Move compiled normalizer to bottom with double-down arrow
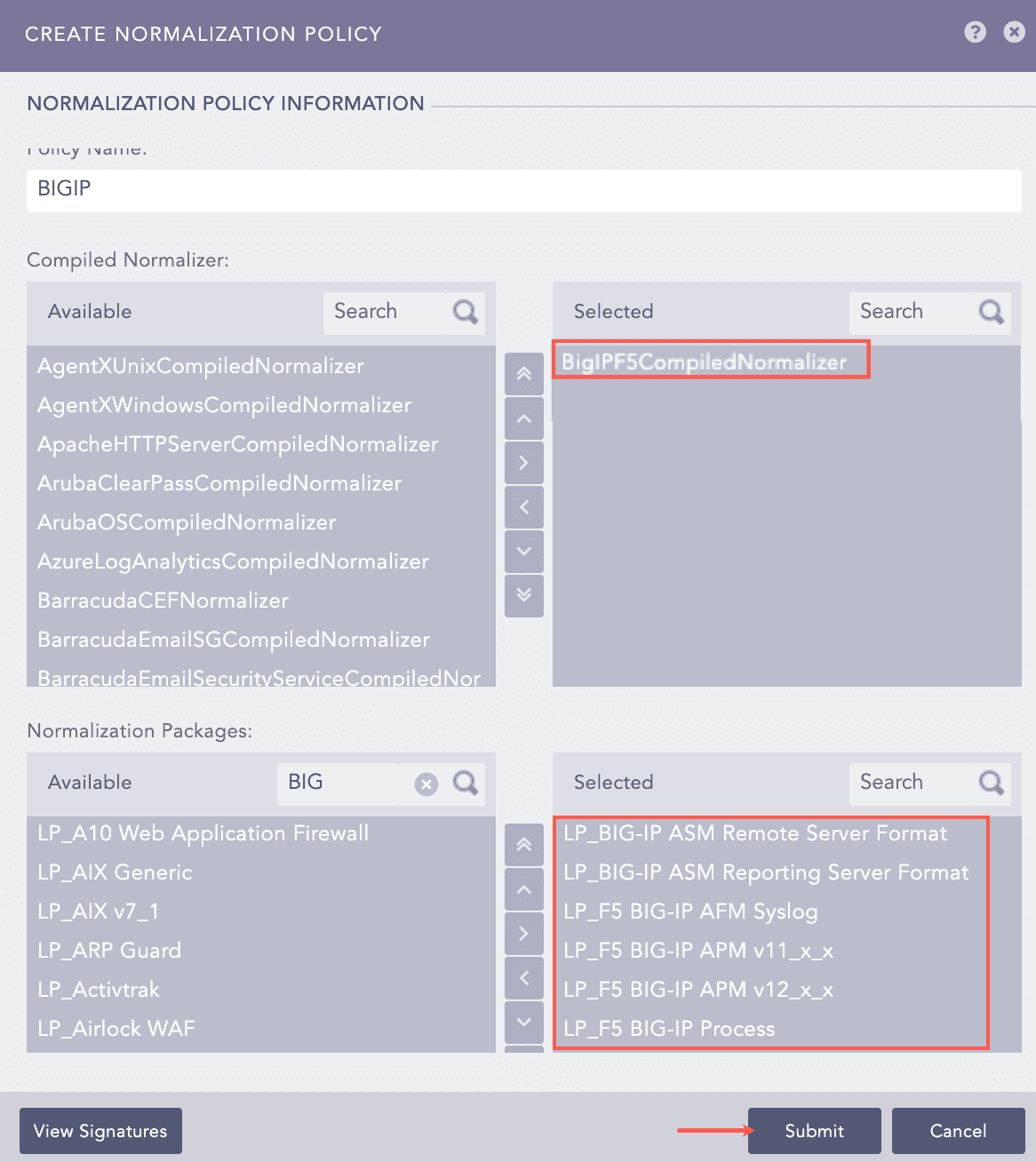1036x1162 pixels. (524, 594)
